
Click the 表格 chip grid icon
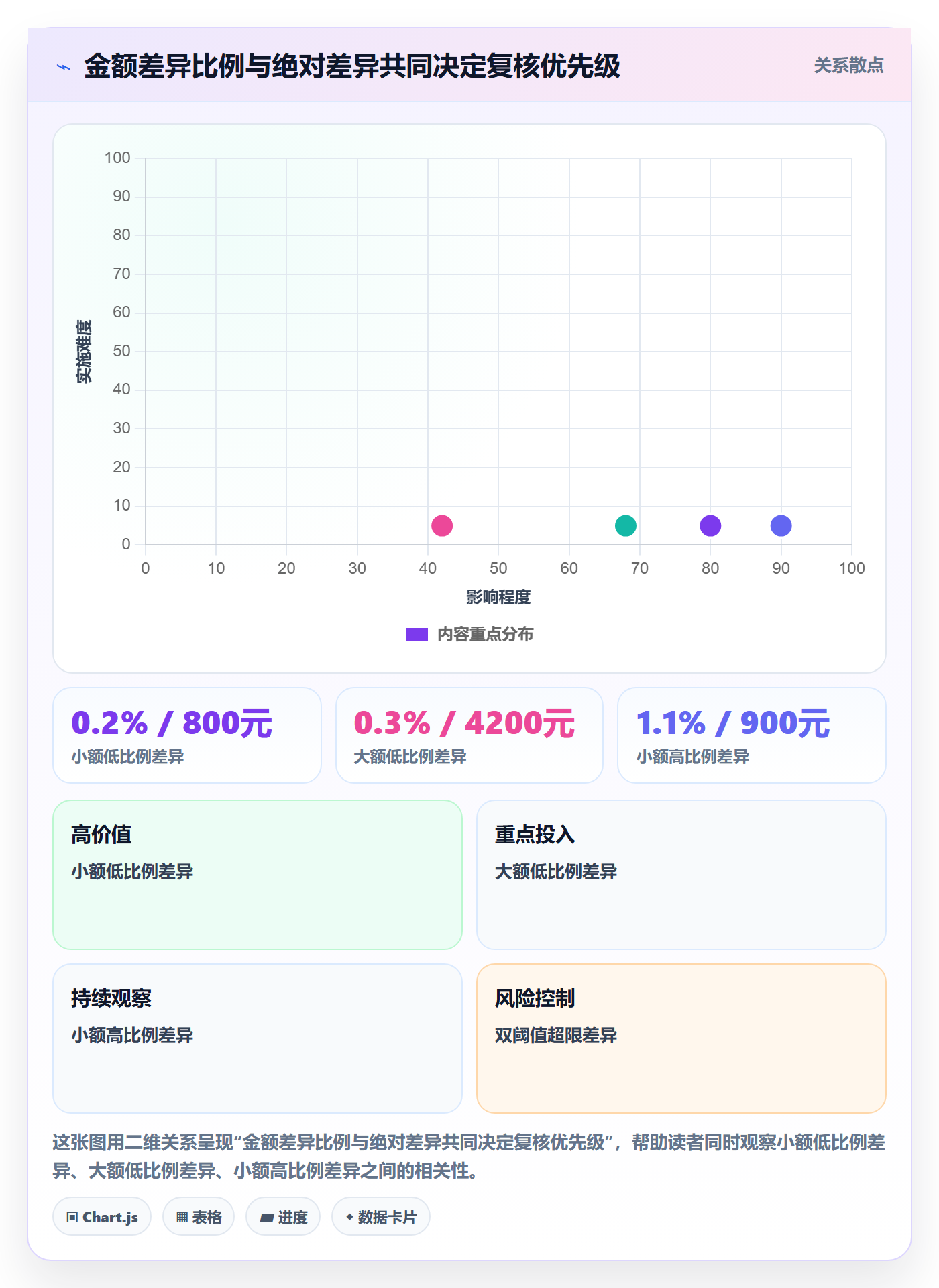[x=182, y=1217]
